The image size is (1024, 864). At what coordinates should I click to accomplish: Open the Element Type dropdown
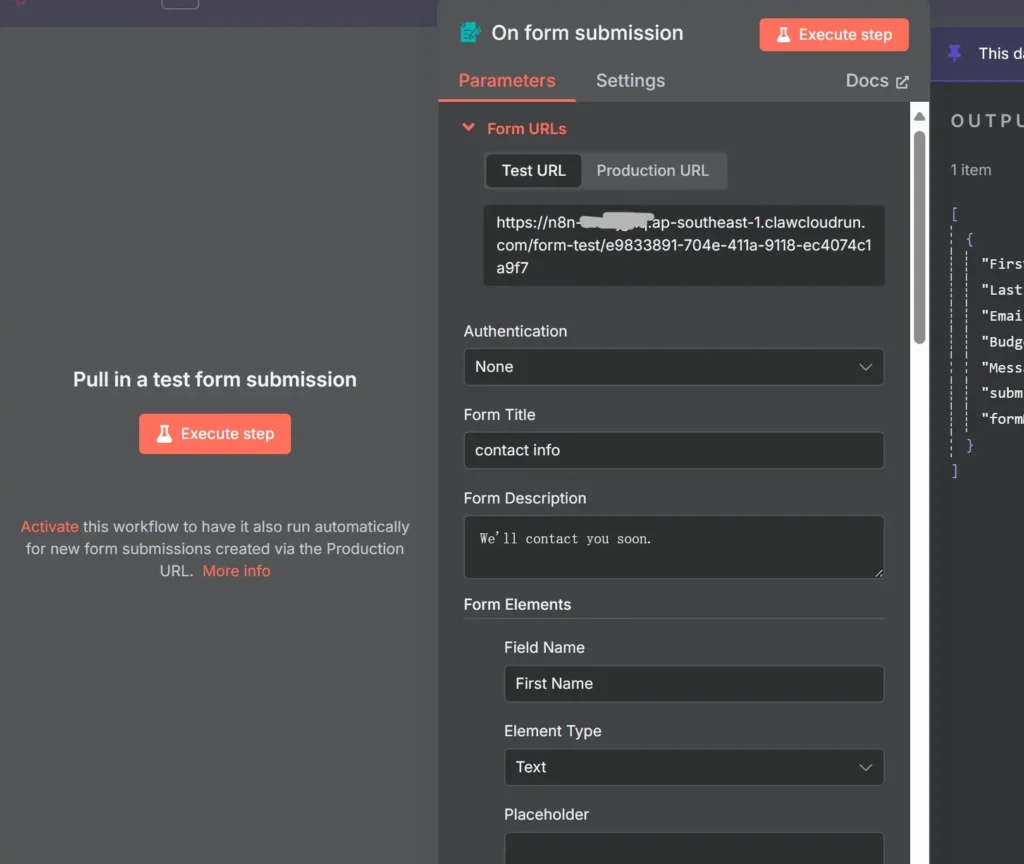(693, 767)
